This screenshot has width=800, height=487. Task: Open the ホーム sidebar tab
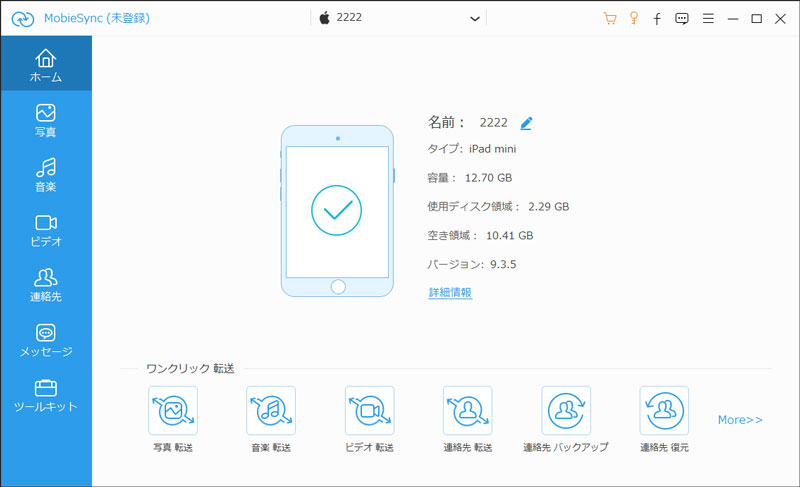click(46, 64)
